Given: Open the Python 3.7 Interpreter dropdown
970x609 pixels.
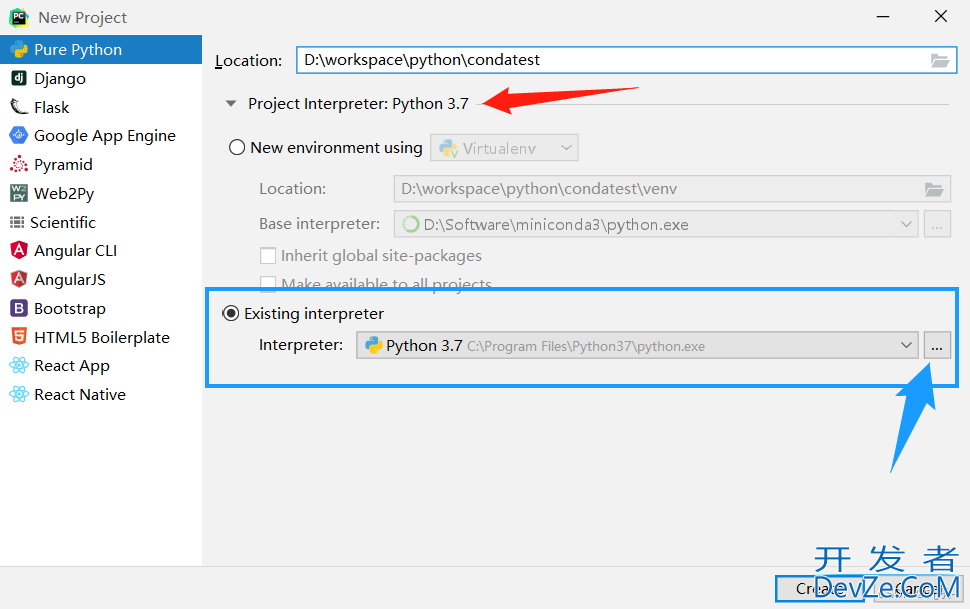Looking at the screenshot, I should [637, 345].
